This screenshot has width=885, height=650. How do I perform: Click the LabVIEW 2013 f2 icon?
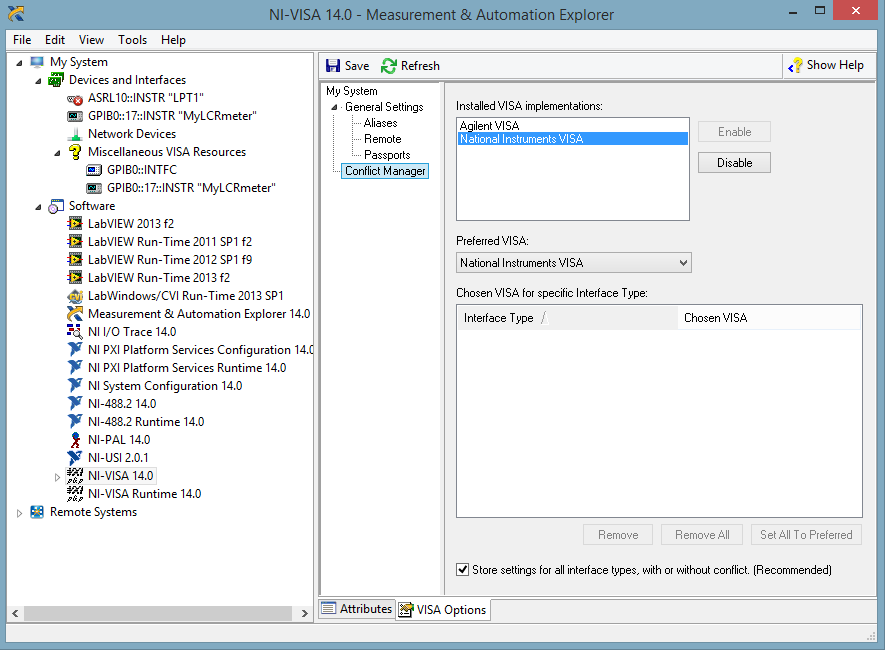click(75, 224)
